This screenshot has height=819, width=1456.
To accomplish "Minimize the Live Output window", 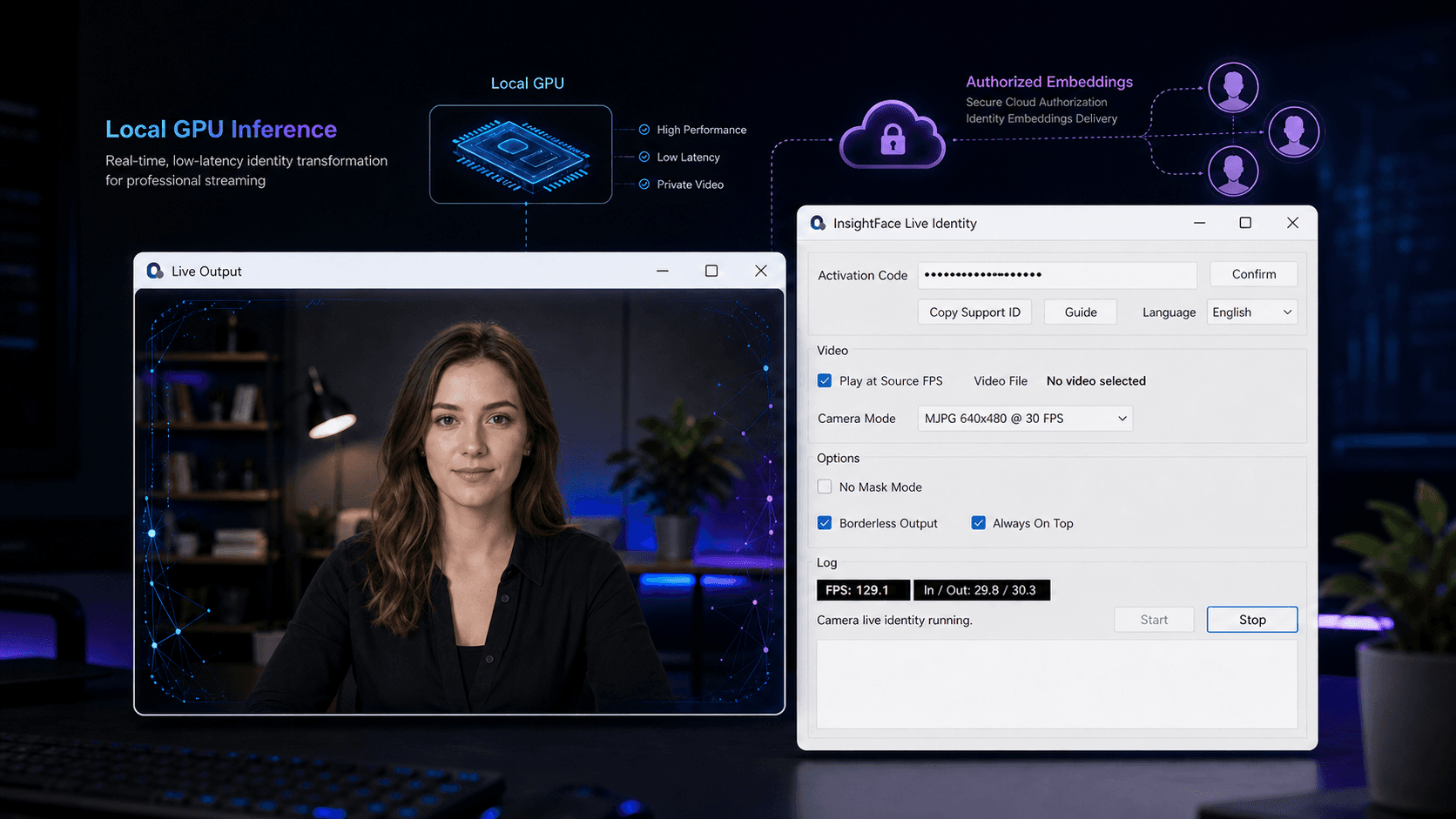I will pos(663,271).
